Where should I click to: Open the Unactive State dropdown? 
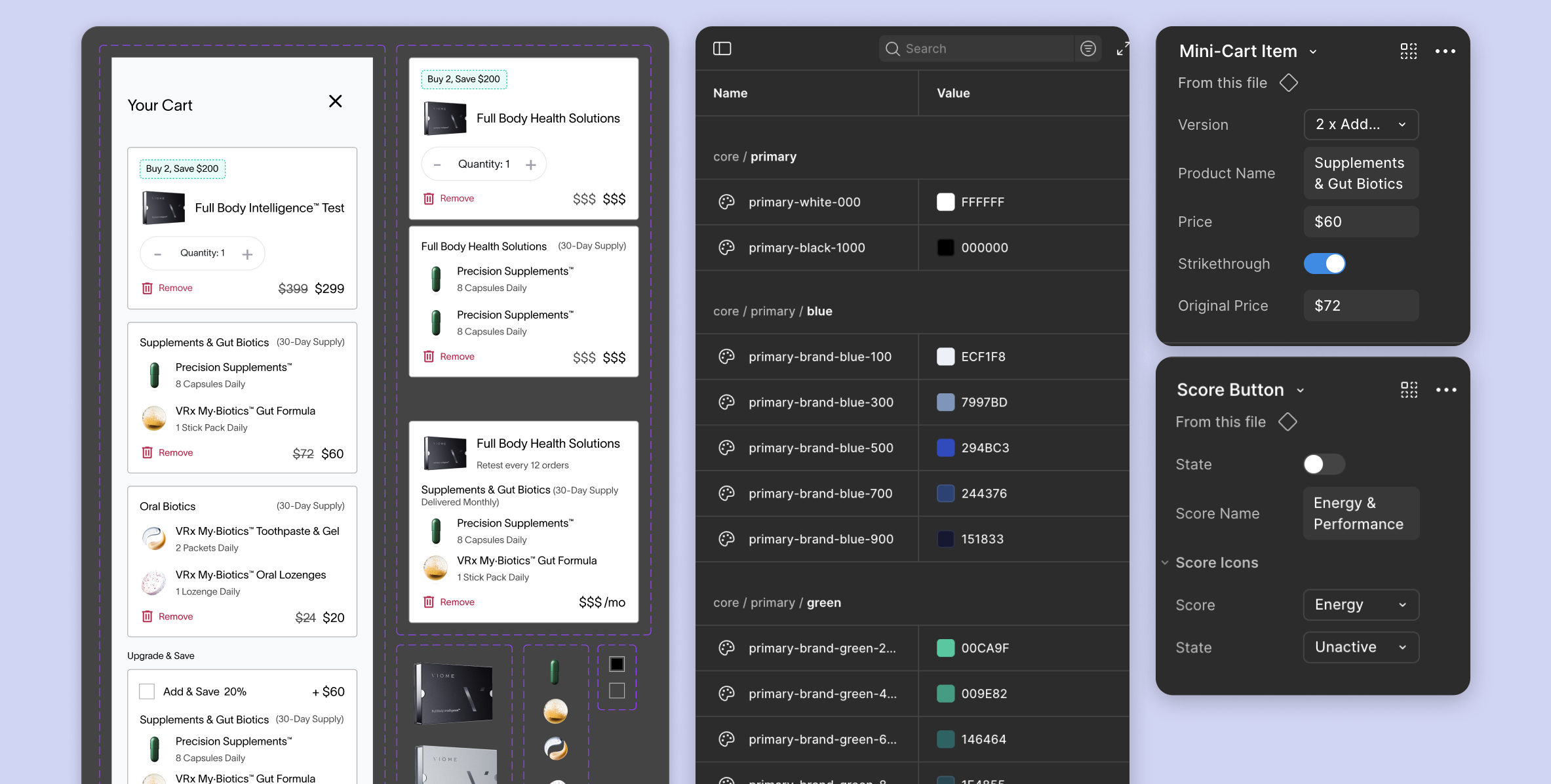coord(1361,647)
